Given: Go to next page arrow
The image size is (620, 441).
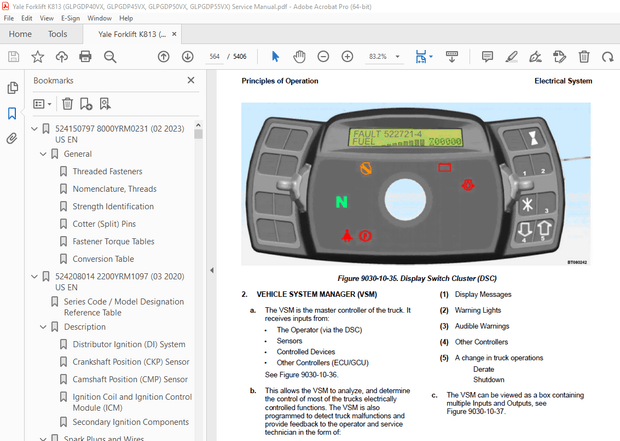Looking at the screenshot, I should [x=187, y=57].
